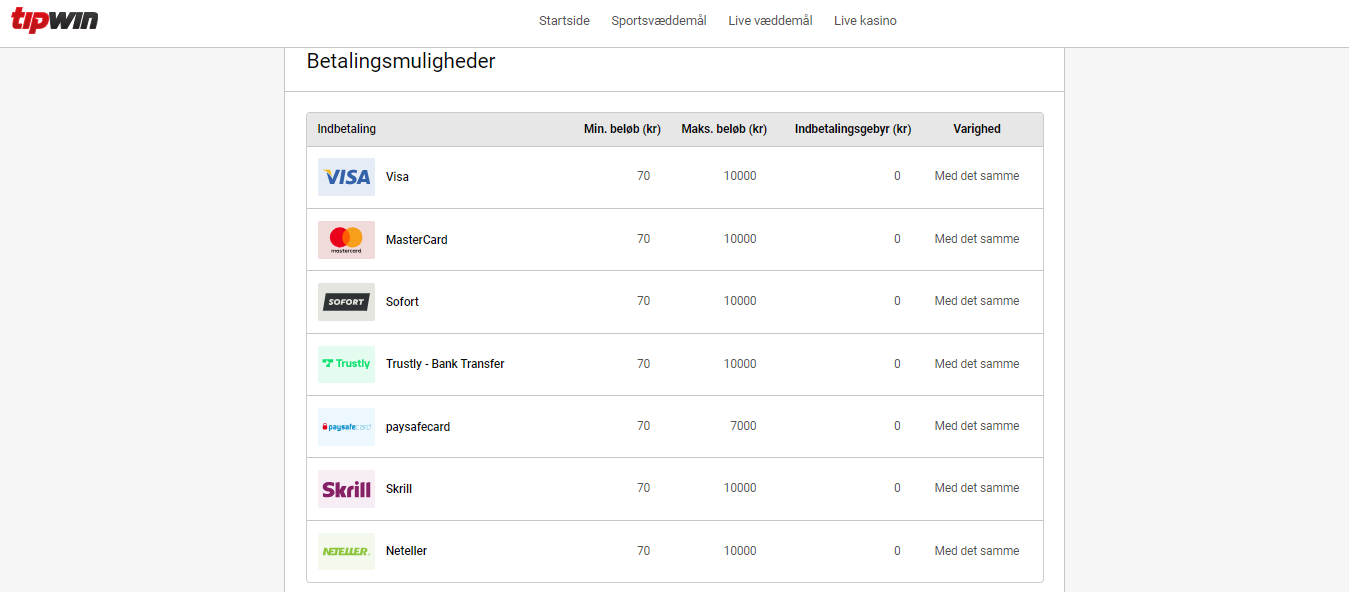Select the Neteller logo

click(x=346, y=551)
